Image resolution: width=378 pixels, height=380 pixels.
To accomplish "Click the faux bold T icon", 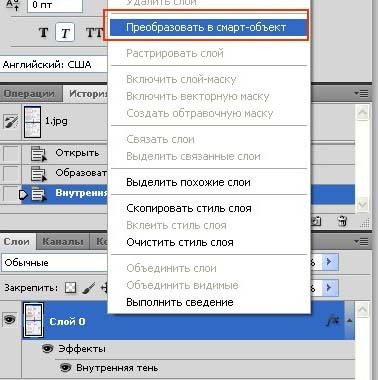I will 44,33.
